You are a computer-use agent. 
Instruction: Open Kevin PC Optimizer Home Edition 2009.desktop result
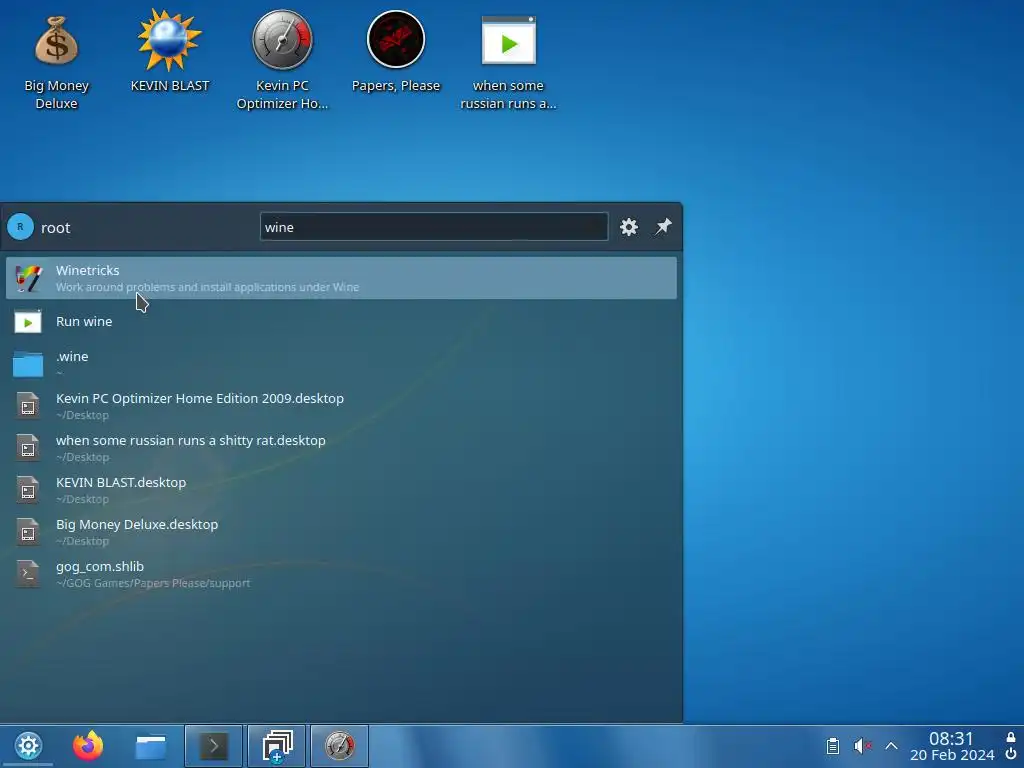(341, 405)
